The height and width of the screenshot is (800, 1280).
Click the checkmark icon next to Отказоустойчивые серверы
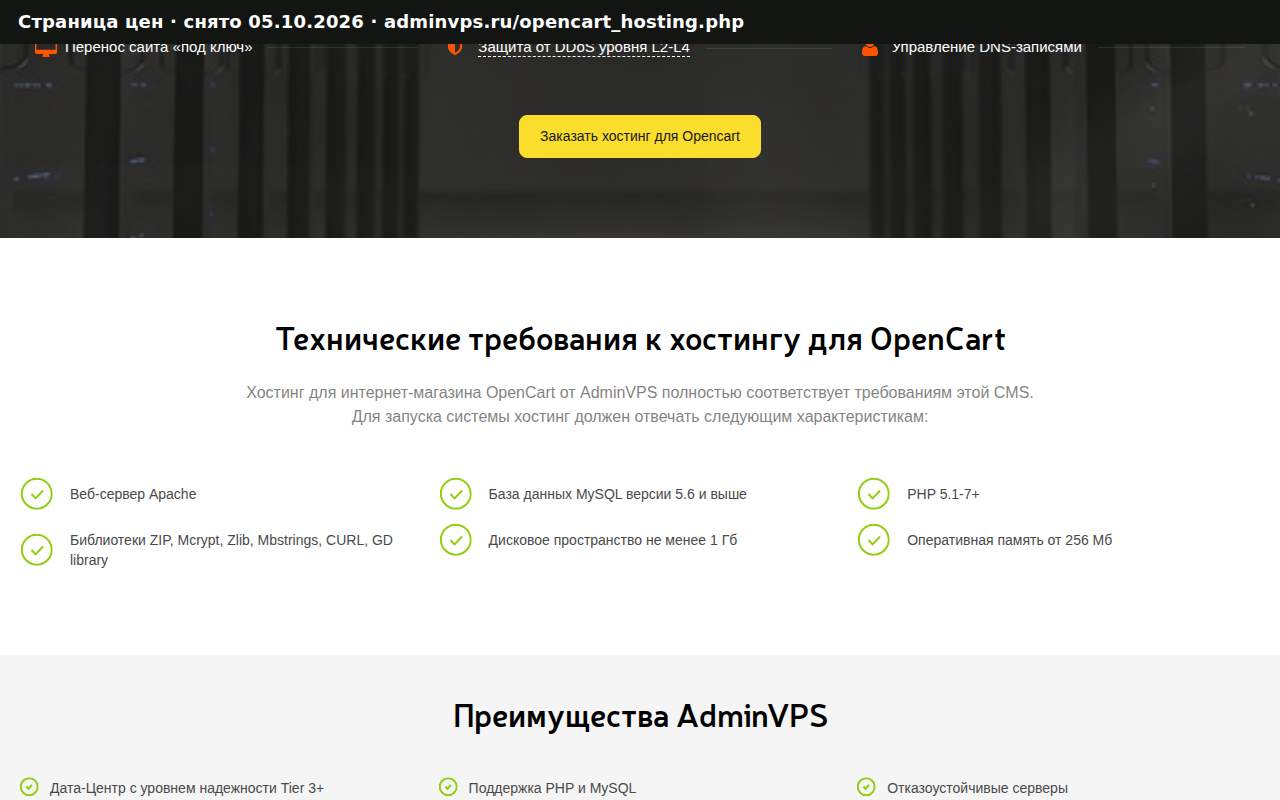(x=866, y=788)
